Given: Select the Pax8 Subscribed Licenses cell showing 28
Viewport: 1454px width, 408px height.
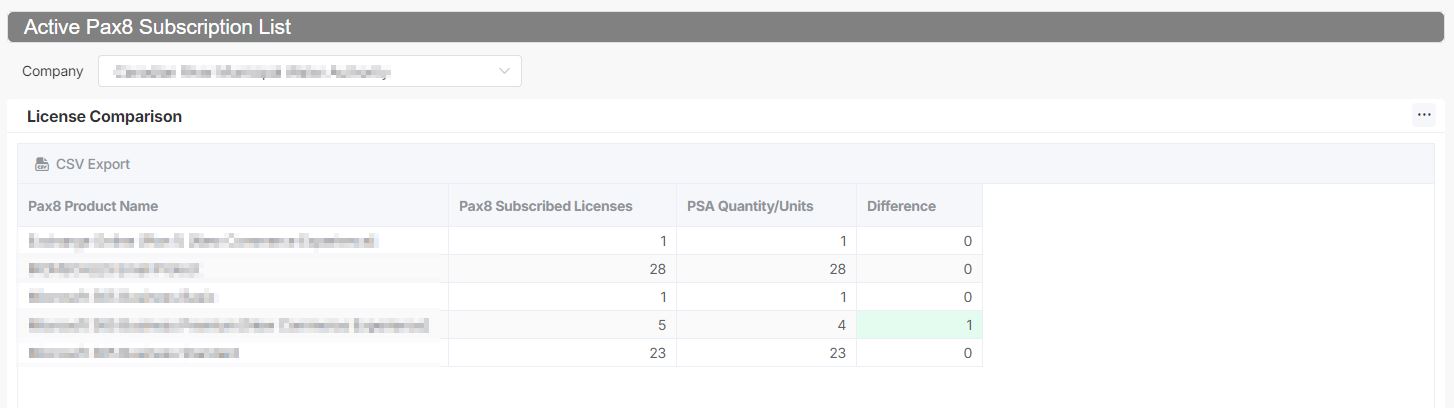Looking at the screenshot, I should pos(562,269).
